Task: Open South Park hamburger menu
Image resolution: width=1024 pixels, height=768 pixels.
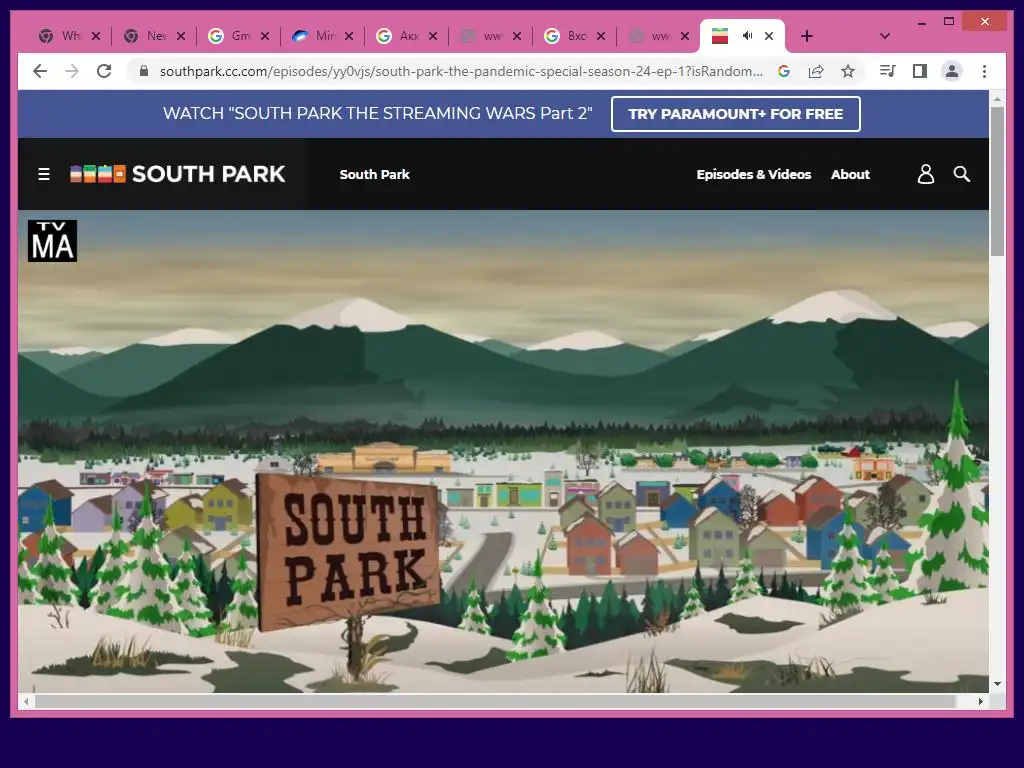Action: coord(44,174)
